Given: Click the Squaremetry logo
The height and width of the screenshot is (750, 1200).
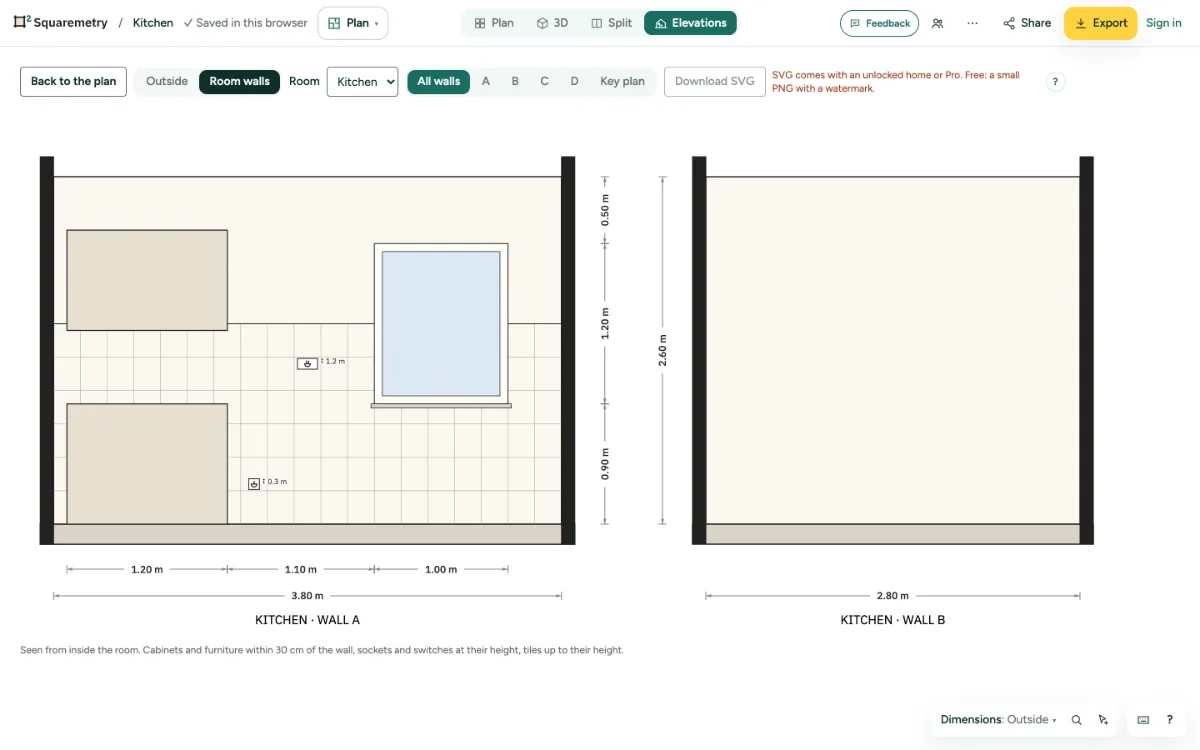Looking at the screenshot, I should pyautogui.click(x=60, y=22).
